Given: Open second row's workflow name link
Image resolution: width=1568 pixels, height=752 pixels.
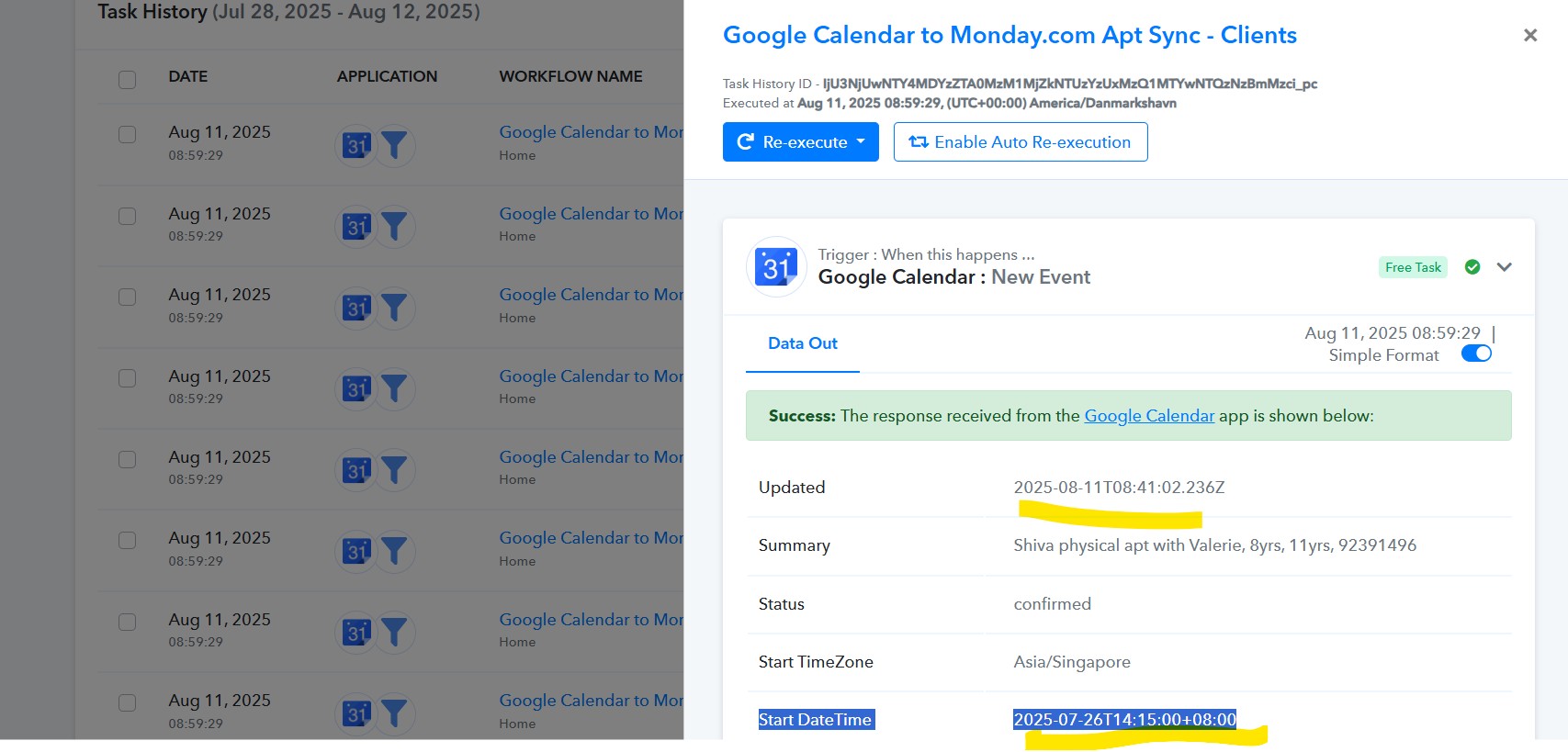Looking at the screenshot, I should [x=591, y=214].
